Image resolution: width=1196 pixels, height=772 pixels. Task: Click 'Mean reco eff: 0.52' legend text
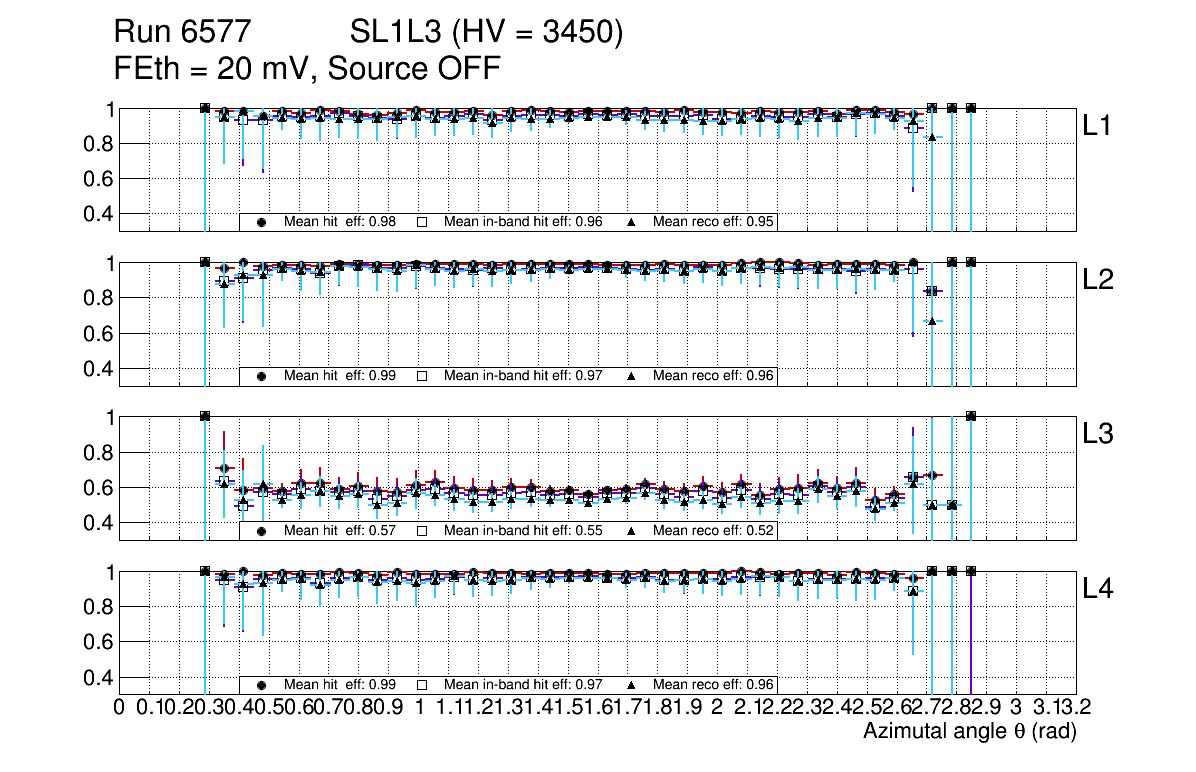coord(713,531)
